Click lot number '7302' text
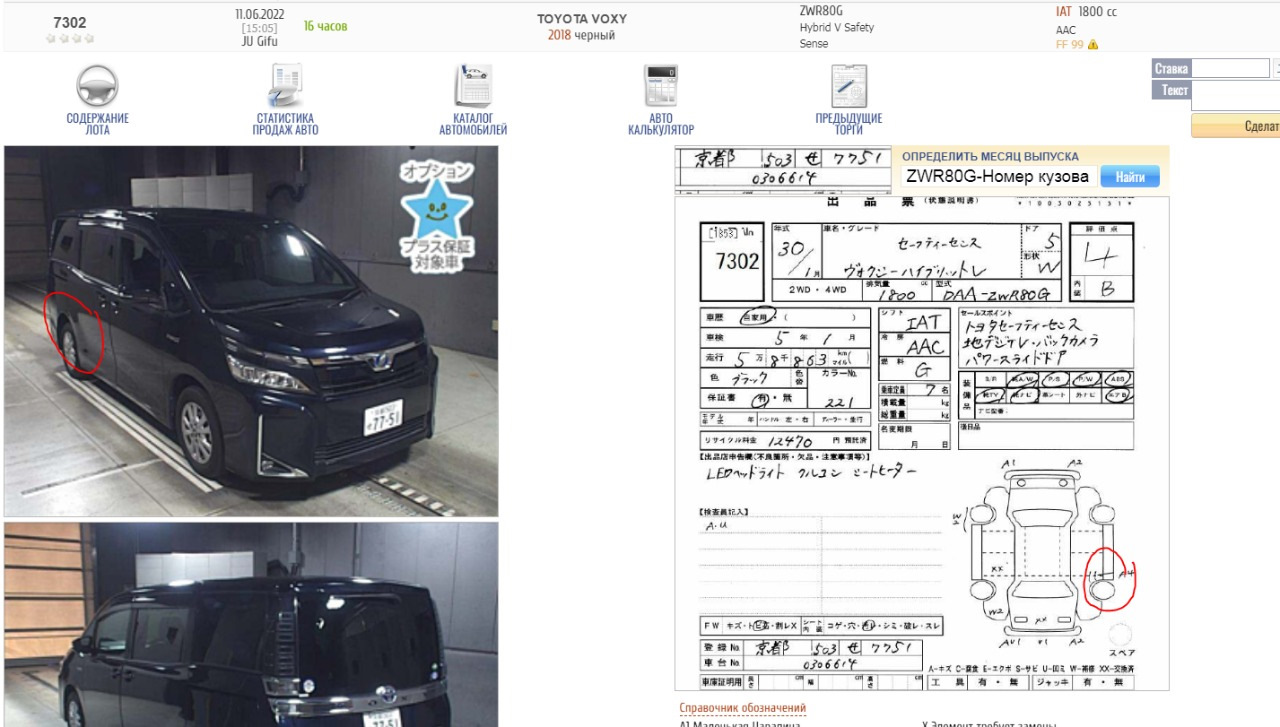The width and height of the screenshot is (1280, 727). [x=70, y=22]
